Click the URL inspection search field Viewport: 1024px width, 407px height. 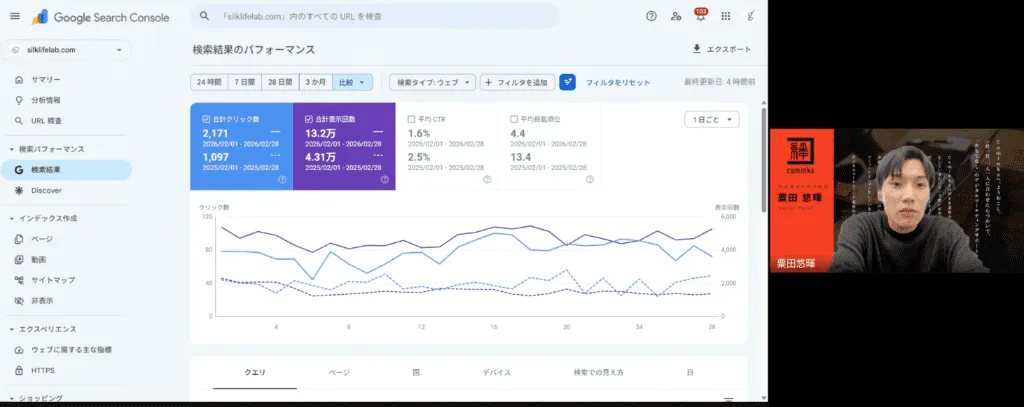(x=376, y=16)
